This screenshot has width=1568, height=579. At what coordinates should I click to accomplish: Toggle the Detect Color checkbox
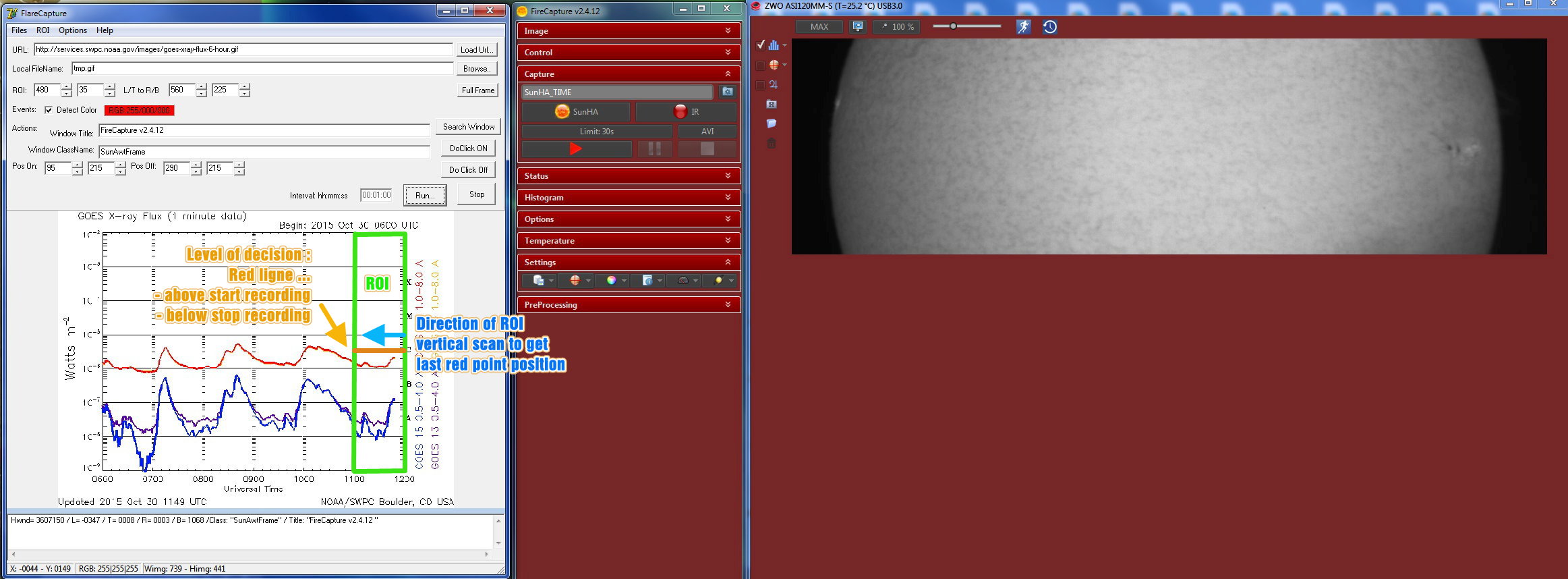[49, 110]
